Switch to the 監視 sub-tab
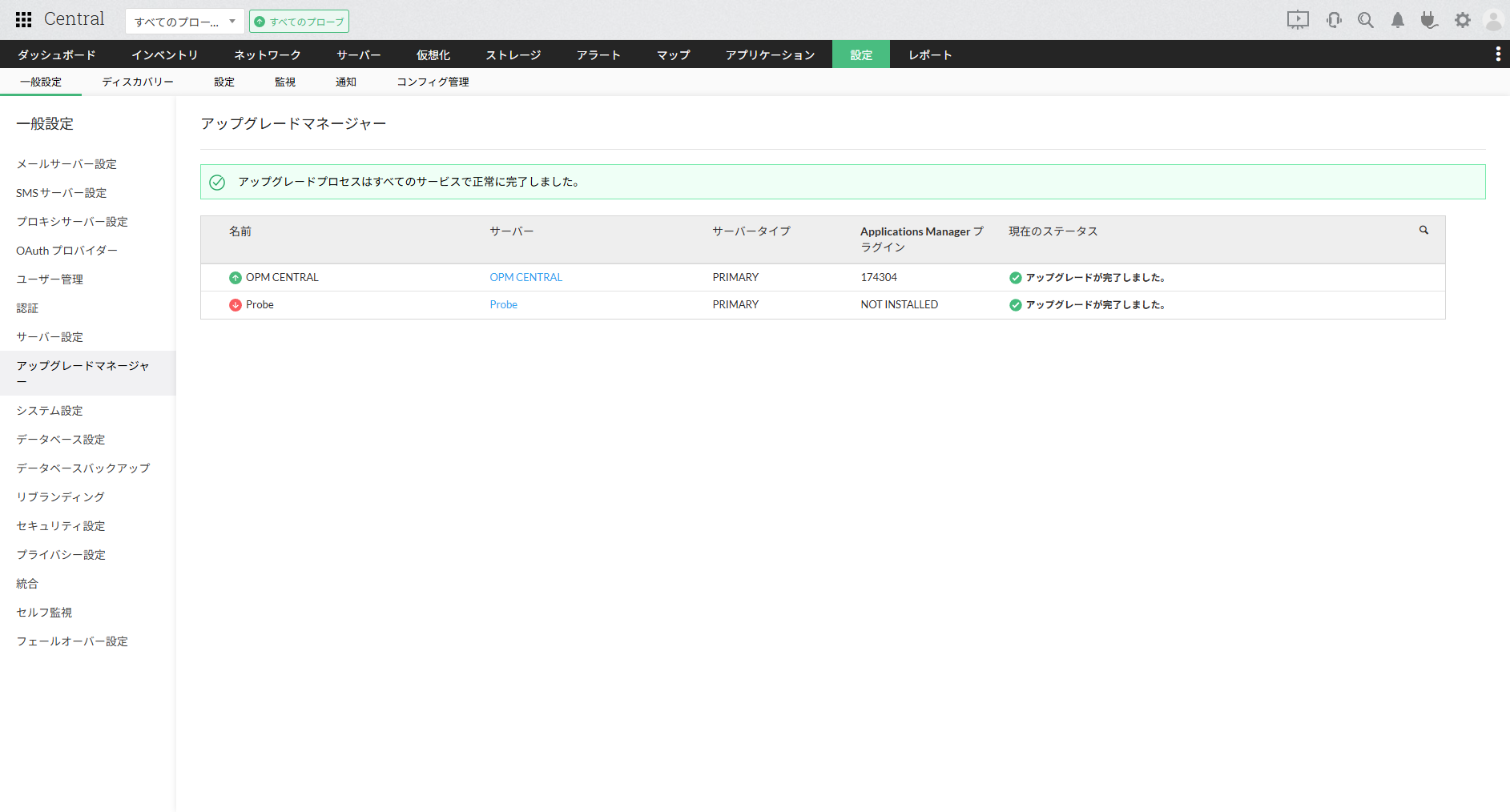The height and width of the screenshot is (812, 1510). [285, 82]
